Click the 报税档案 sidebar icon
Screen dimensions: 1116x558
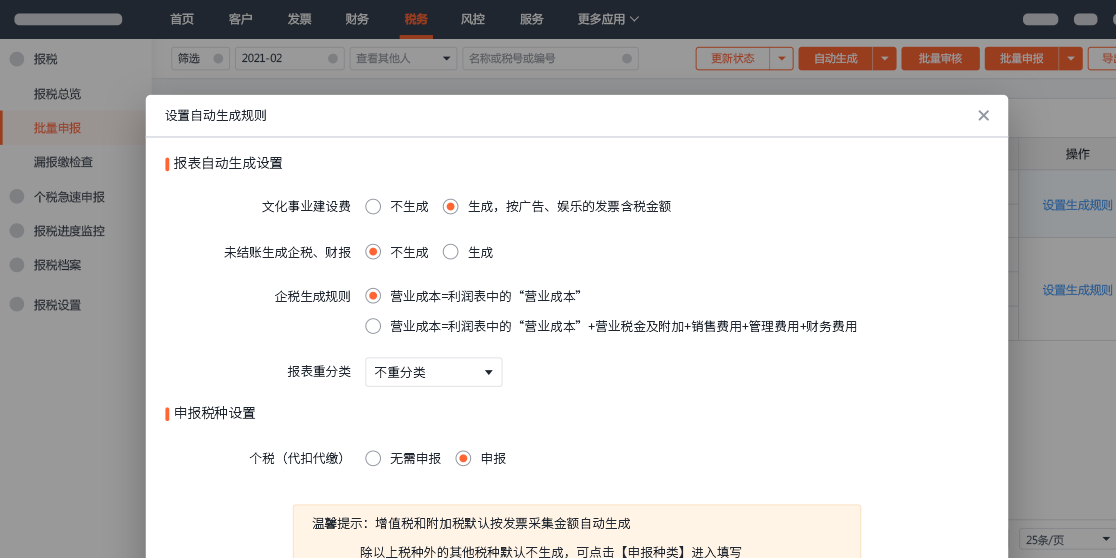click(17, 265)
